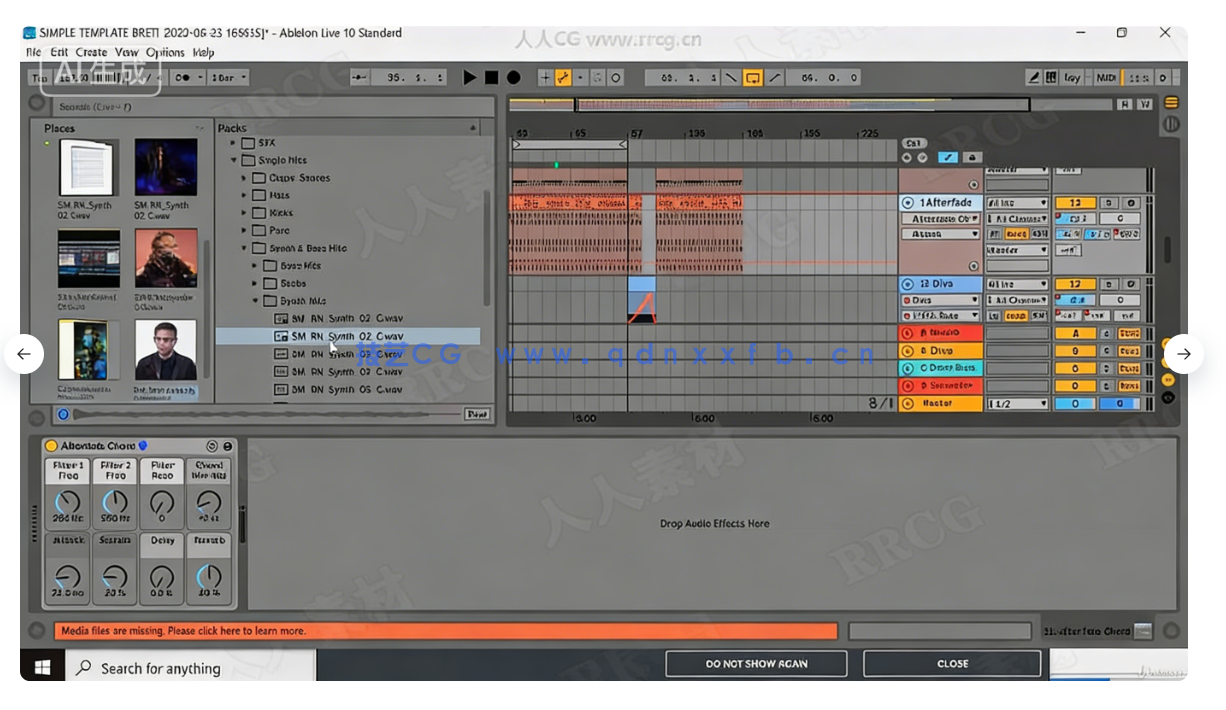Enable MIDI map mode
1226x710 pixels.
click(x=1106, y=77)
